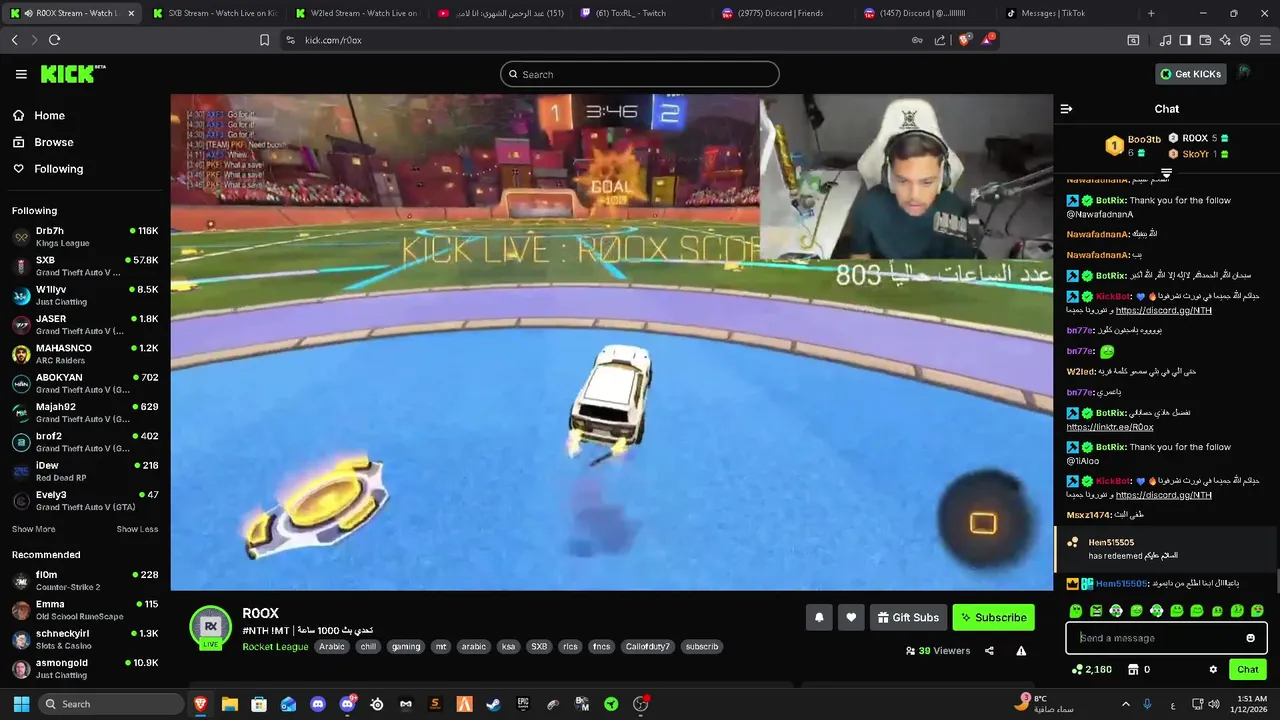Reload the page
1280x720 pixels.
click(54, 40)
